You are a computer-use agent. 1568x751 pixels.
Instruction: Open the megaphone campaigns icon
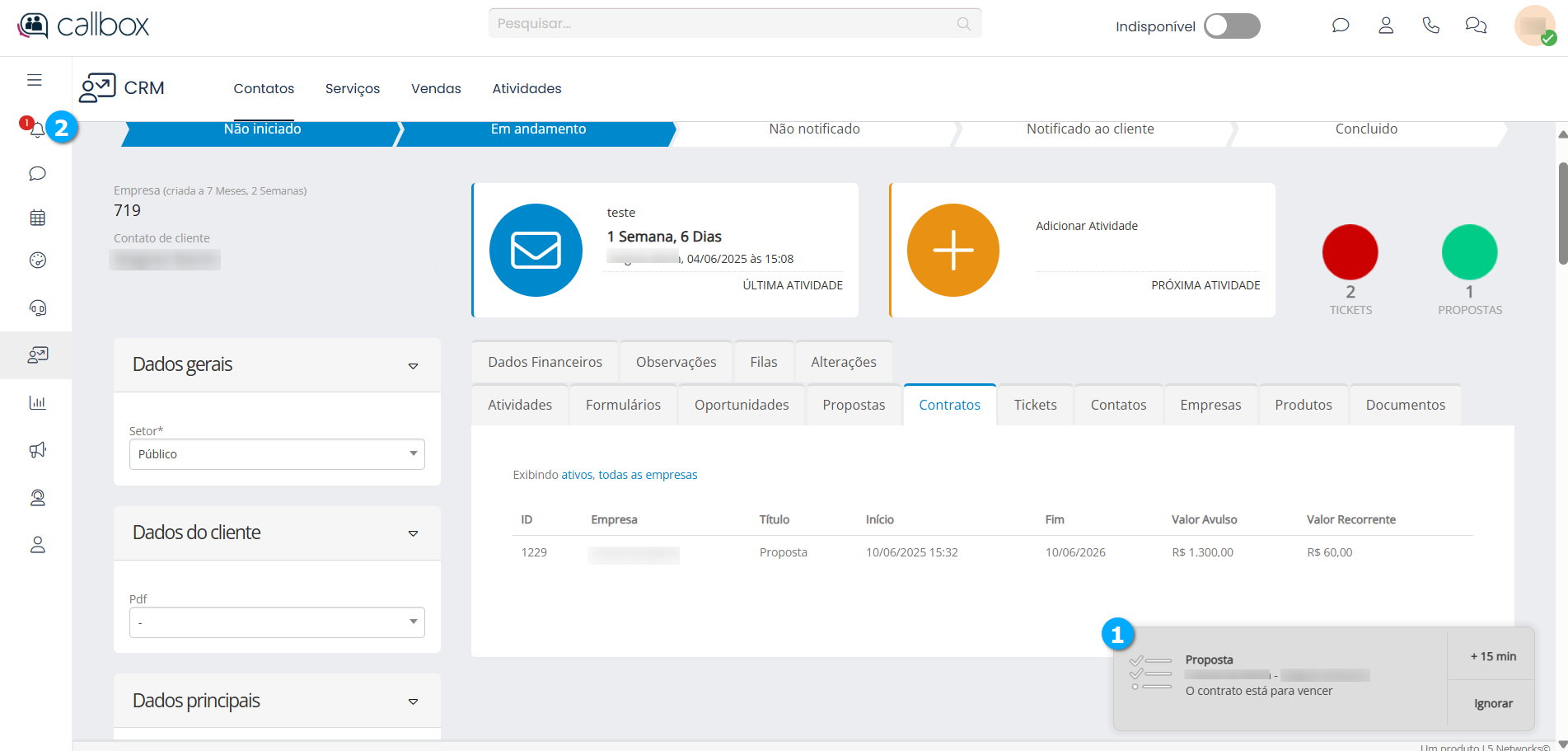coord(37,450)
